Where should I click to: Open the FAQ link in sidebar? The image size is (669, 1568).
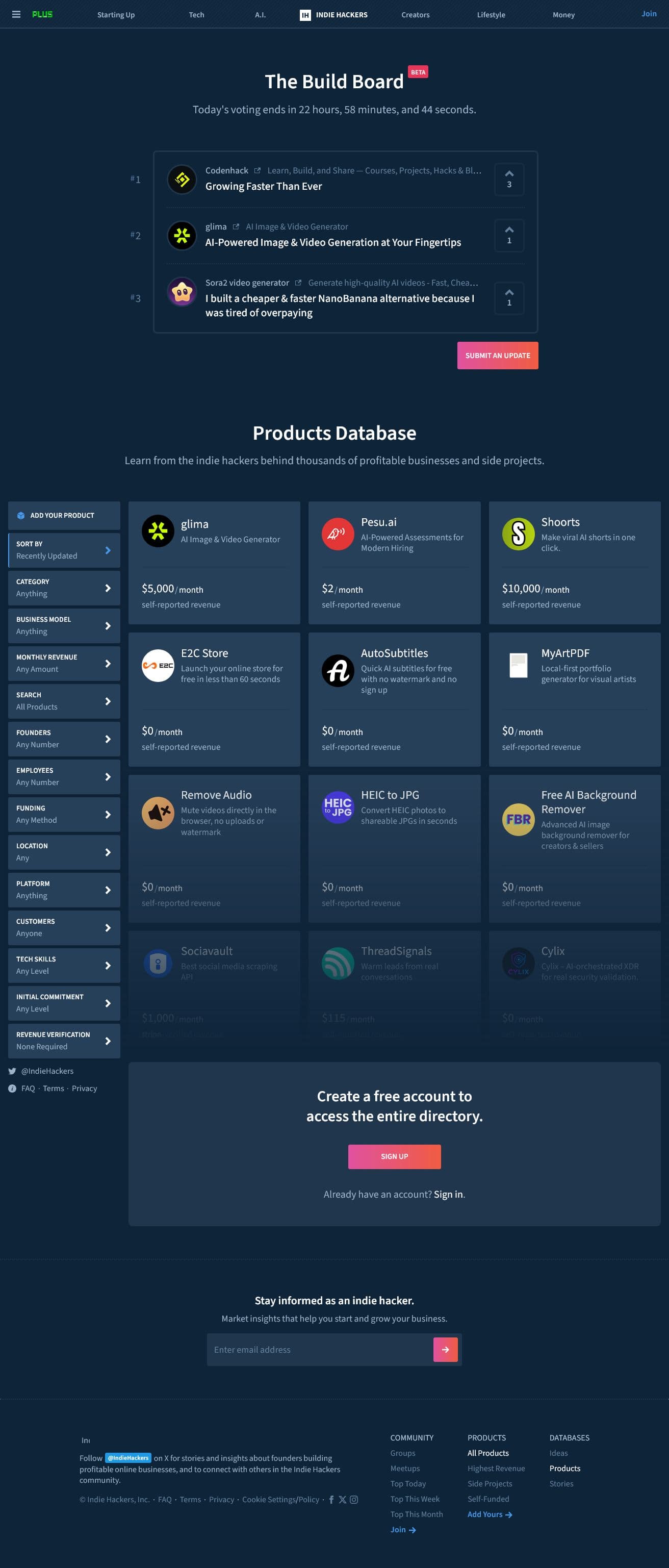(28, 1089)
